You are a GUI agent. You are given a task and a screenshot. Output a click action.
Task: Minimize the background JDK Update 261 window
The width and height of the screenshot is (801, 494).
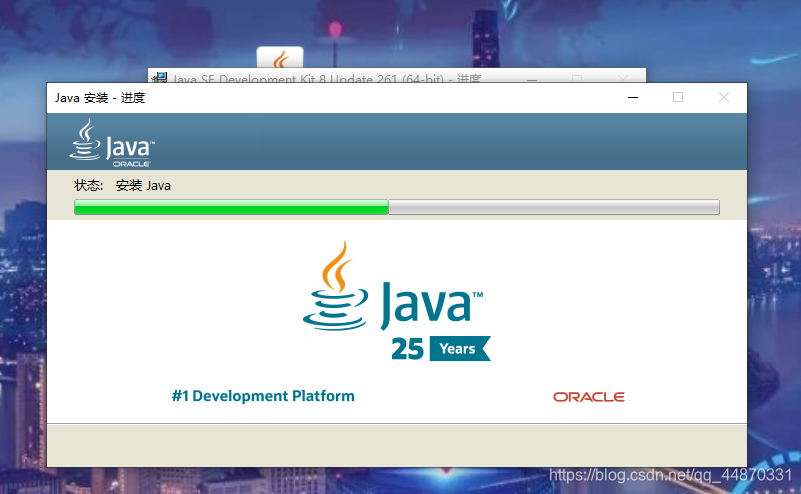[x=532, y=79]
